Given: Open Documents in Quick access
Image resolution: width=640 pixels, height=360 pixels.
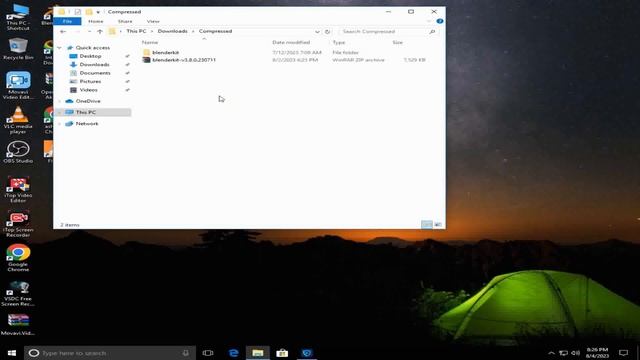Looking at the screenshot, I should tap(95, 73).
